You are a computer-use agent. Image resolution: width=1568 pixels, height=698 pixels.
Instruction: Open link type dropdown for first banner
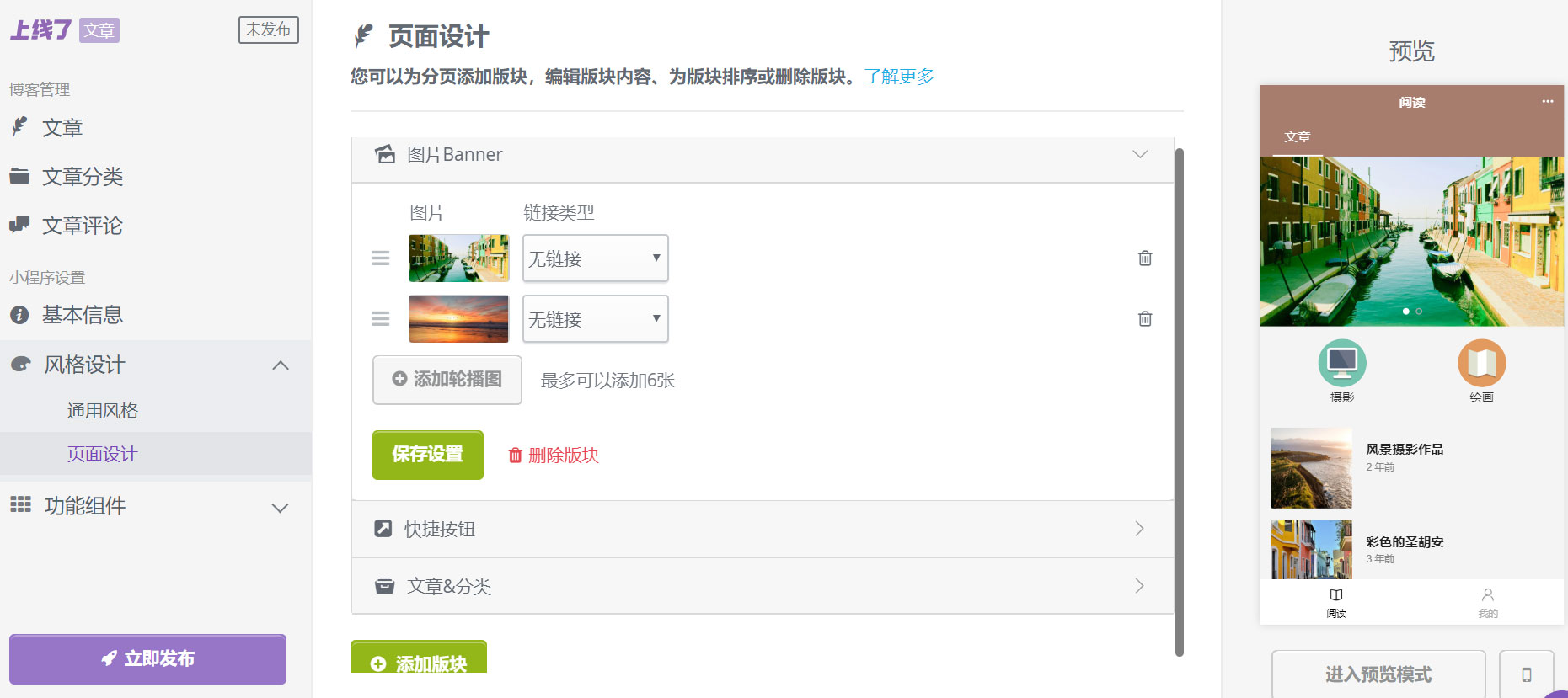point(595,258)
